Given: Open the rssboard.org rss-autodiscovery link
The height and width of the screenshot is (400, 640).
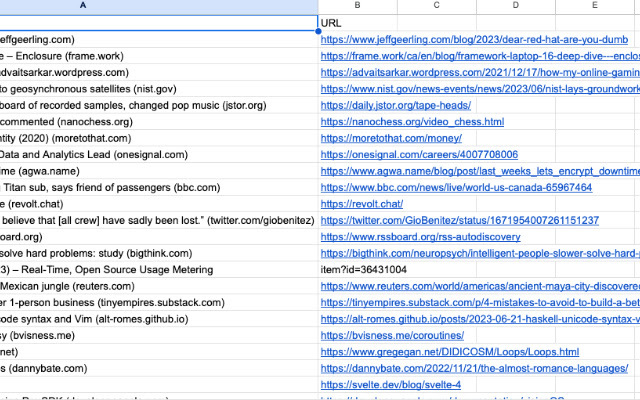Looking at the screenshot, I should [420, 237].
